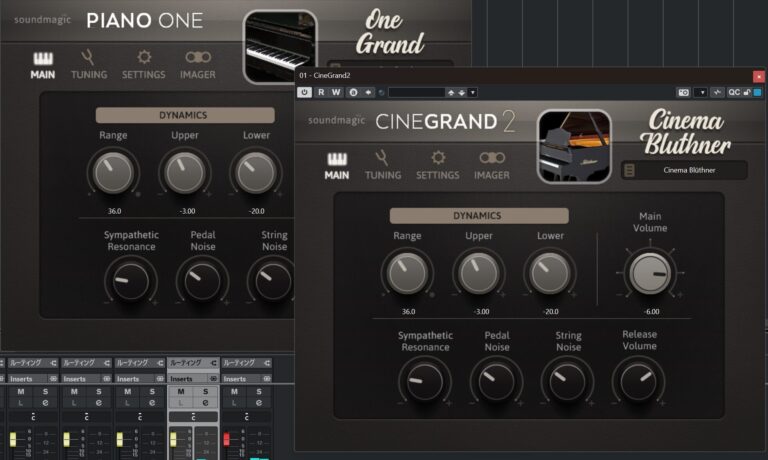
Task: Open channel editor 'e' on red-fader channel
Action: coord(259,403)
